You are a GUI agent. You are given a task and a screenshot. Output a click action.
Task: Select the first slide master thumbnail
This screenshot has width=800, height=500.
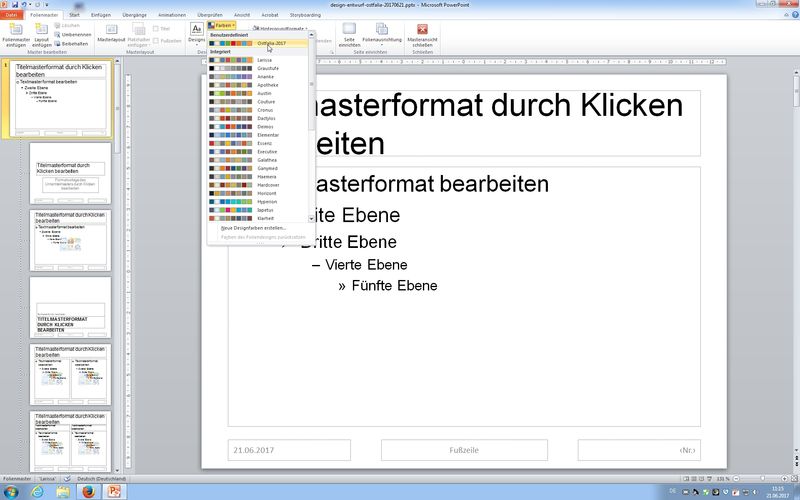(x=62, y=99)
